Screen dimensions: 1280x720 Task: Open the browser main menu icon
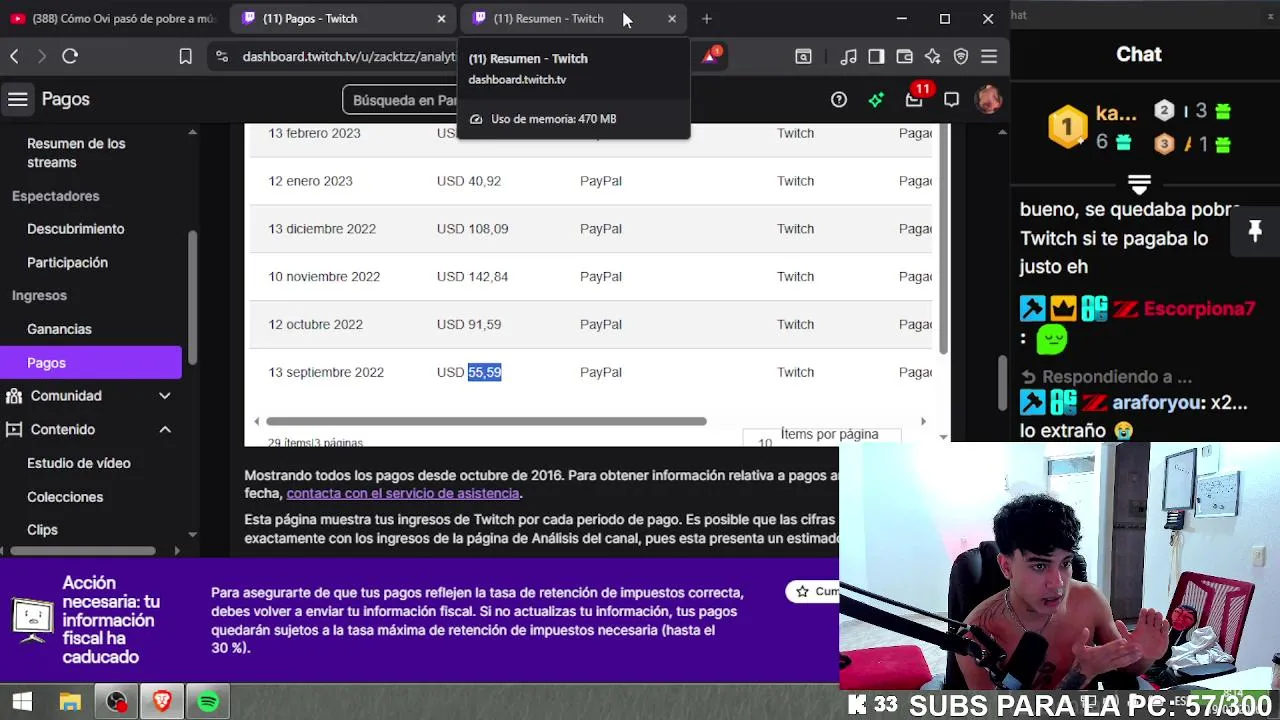click(989, 57)
